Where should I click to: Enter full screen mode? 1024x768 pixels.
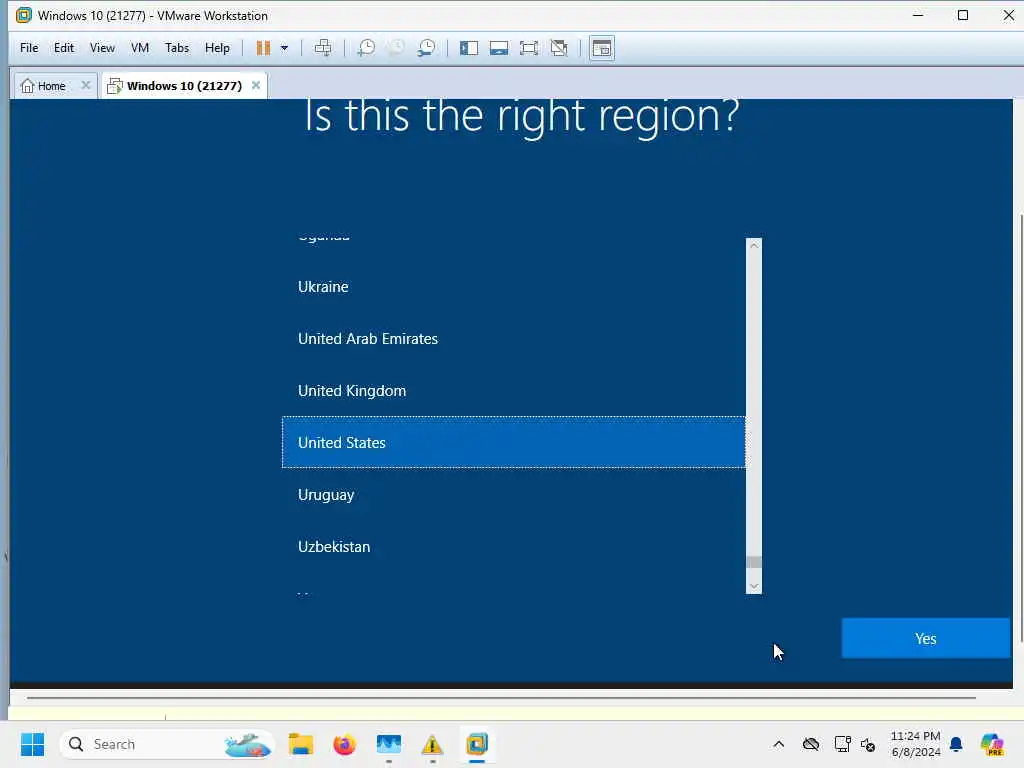[x=529, y=48]
